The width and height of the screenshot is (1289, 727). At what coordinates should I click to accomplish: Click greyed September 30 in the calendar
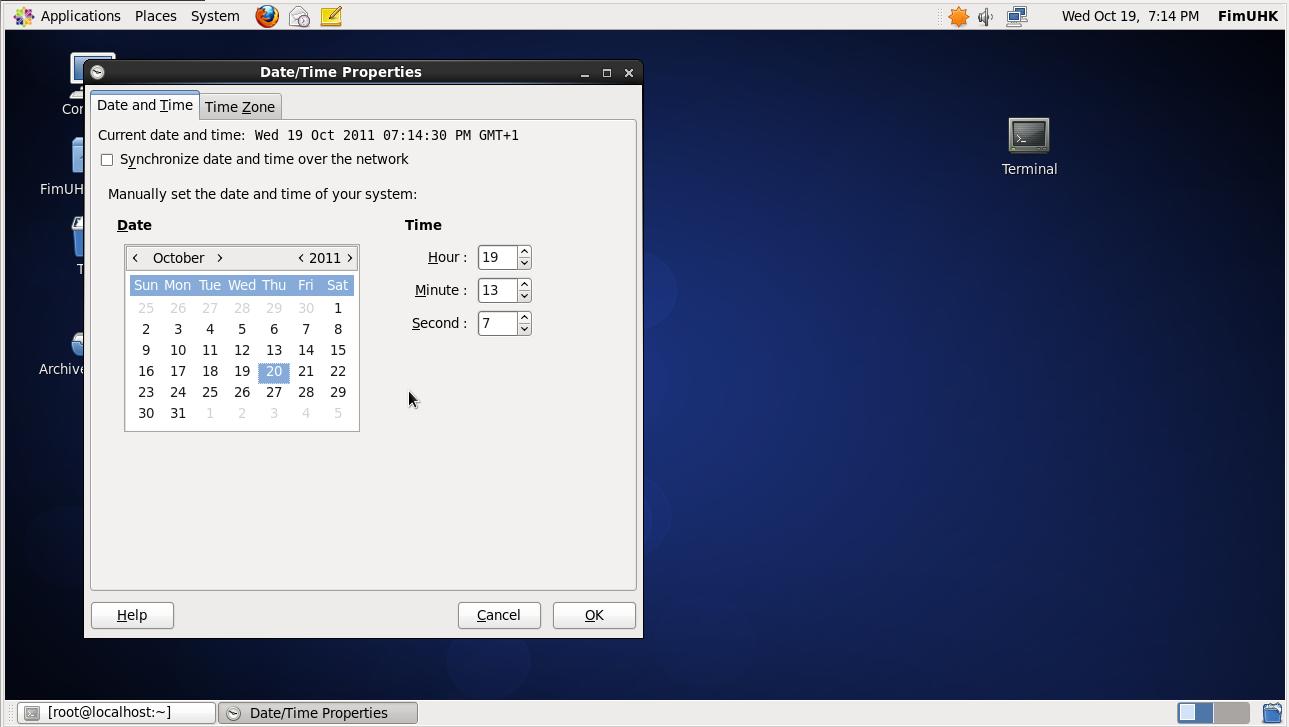[x=306, y=309]
